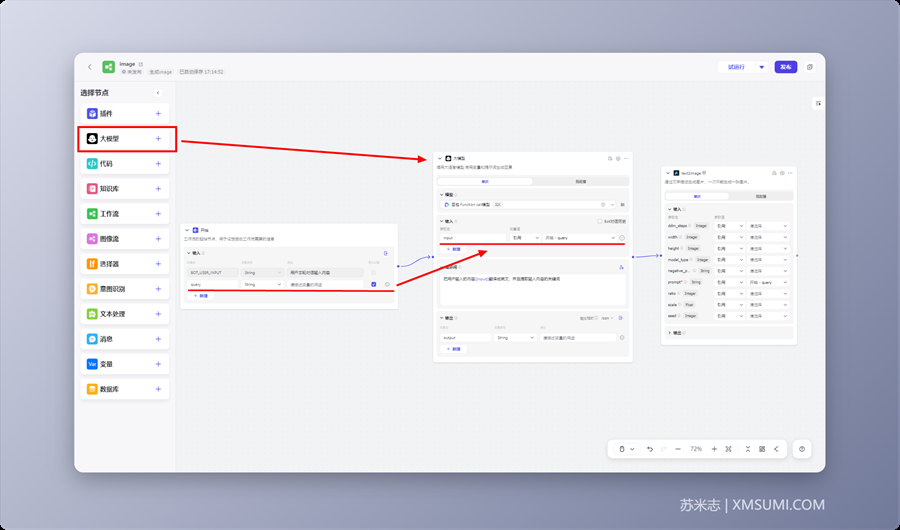900x530 pixels.
Task: Click the redo arrow in bottom toolbar
Action: click(x=664, y=449)
